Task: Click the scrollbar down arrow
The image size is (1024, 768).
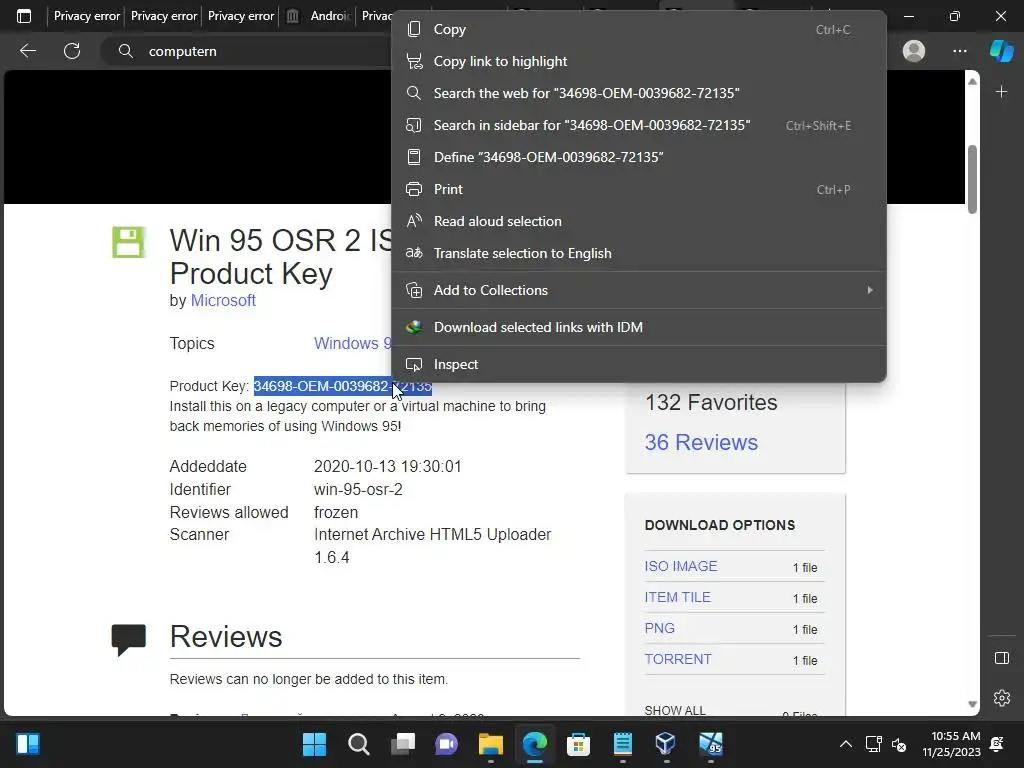Action: point(972,704)
